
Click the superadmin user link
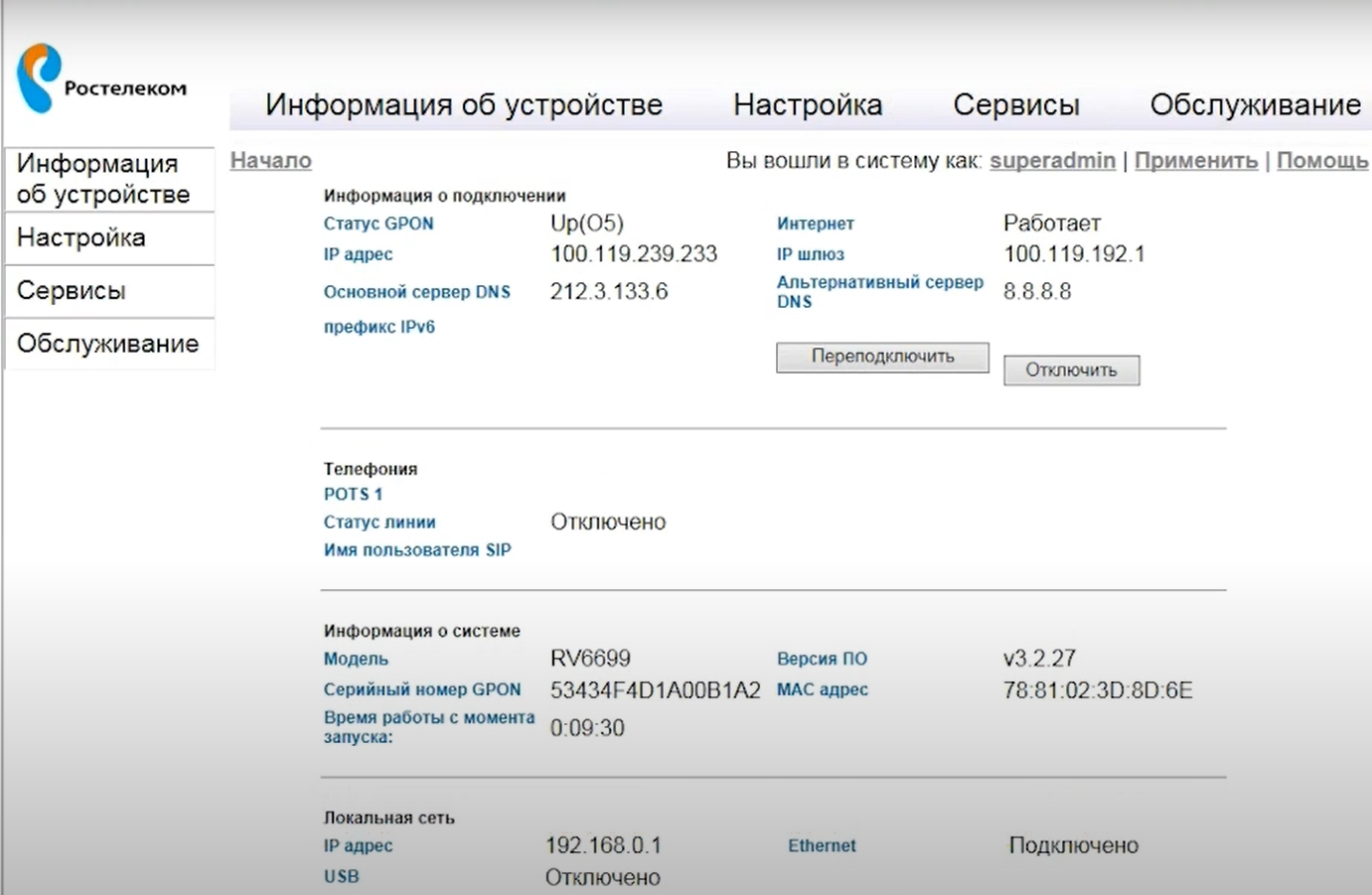(x=1052, y=160)
